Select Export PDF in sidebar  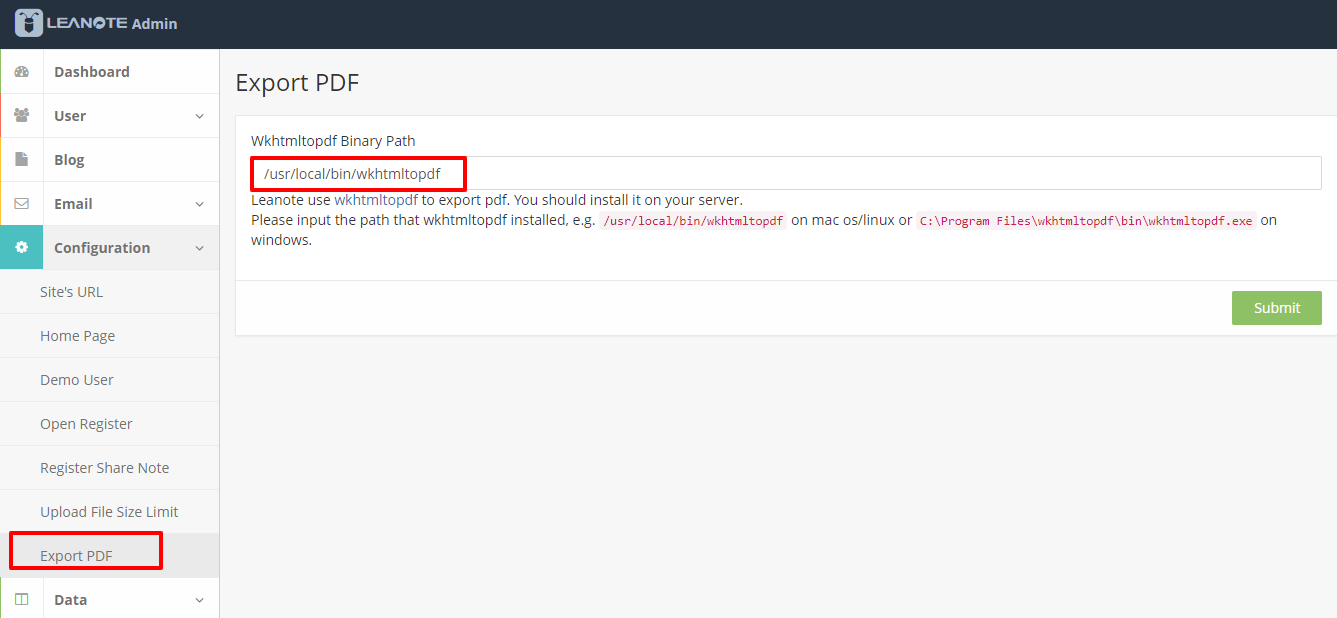click(110, 556)
